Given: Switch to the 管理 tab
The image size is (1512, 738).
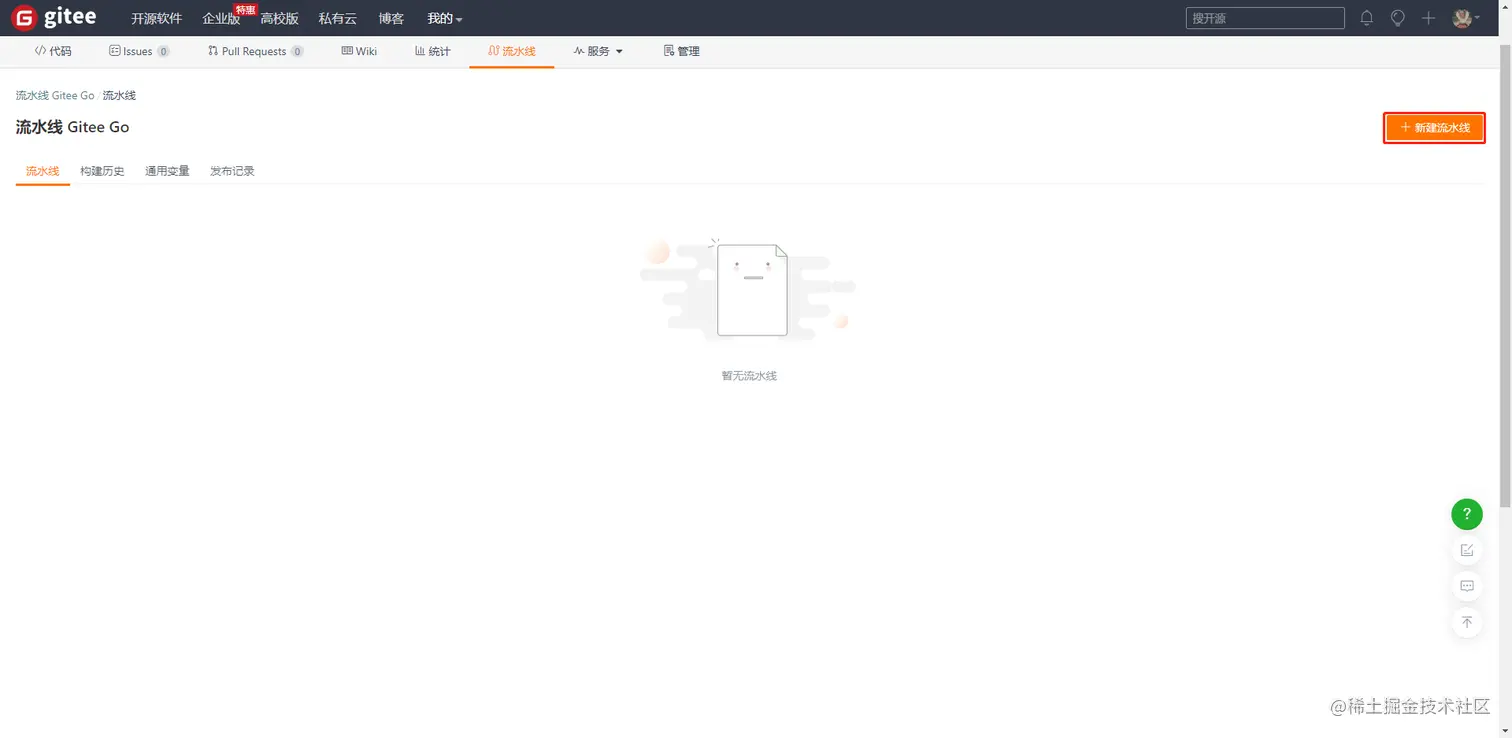Looking at the screenshot, I should 681,51.
